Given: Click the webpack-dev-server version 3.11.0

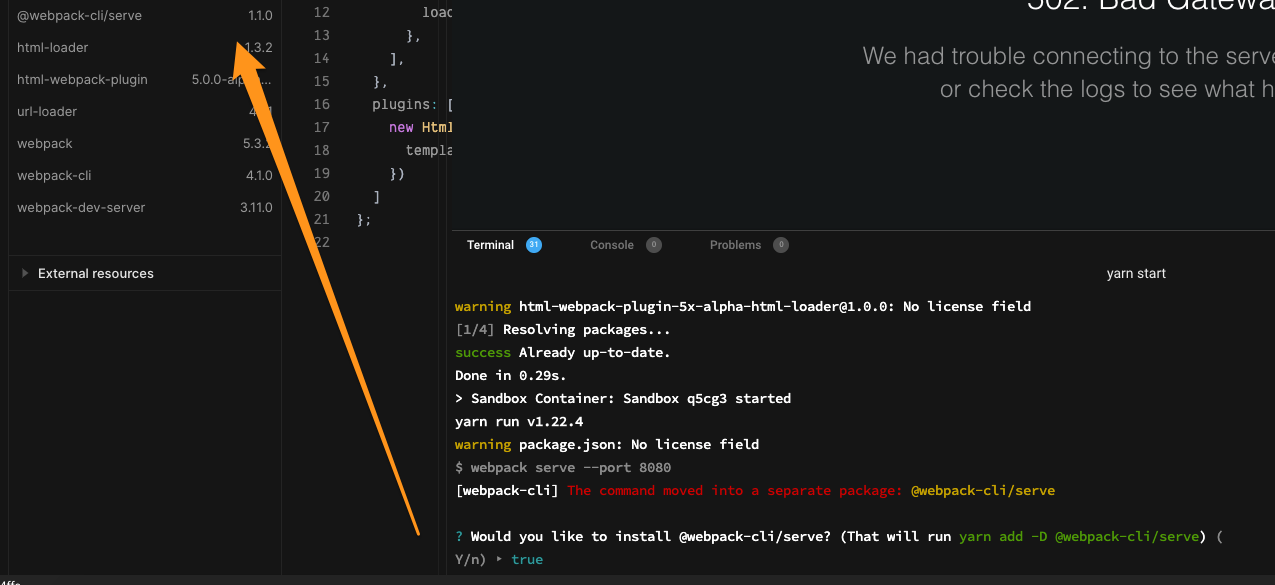Looking at the screenshot, I should [256, 208].
